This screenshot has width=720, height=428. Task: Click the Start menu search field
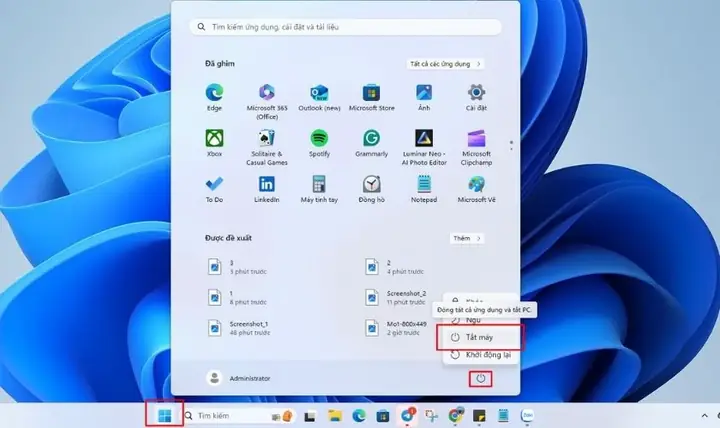[x=345, y=27]
